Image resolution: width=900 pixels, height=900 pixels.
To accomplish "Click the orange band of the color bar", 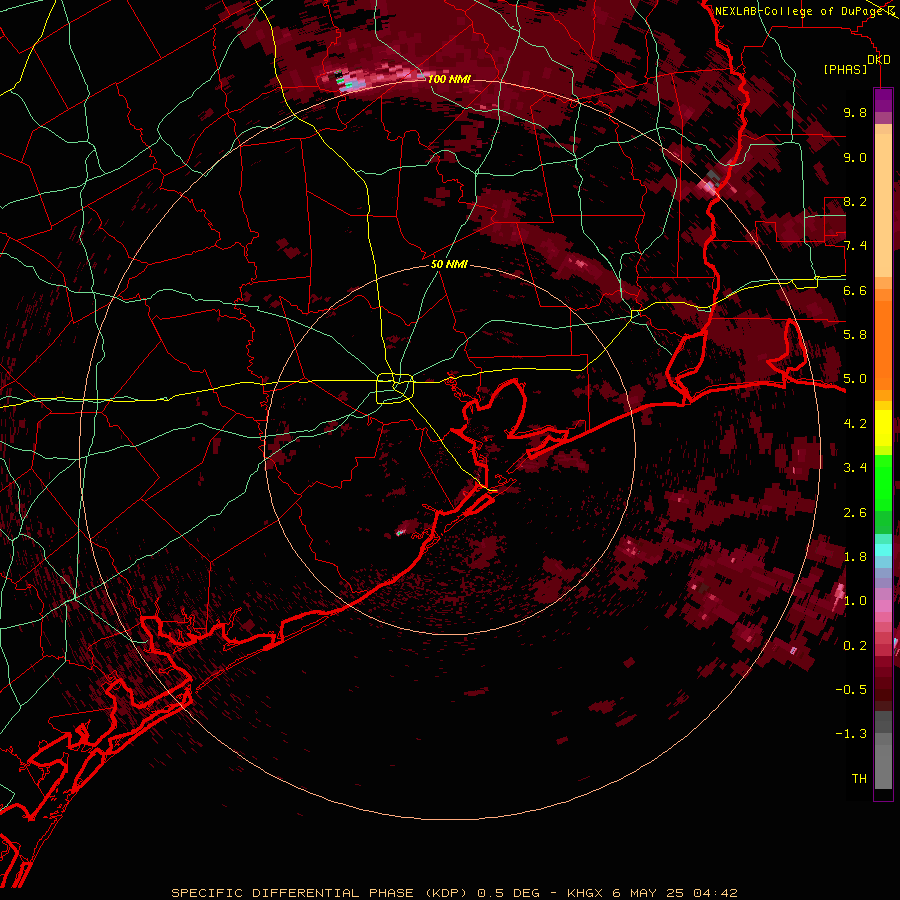I will (x=883, y=339).
